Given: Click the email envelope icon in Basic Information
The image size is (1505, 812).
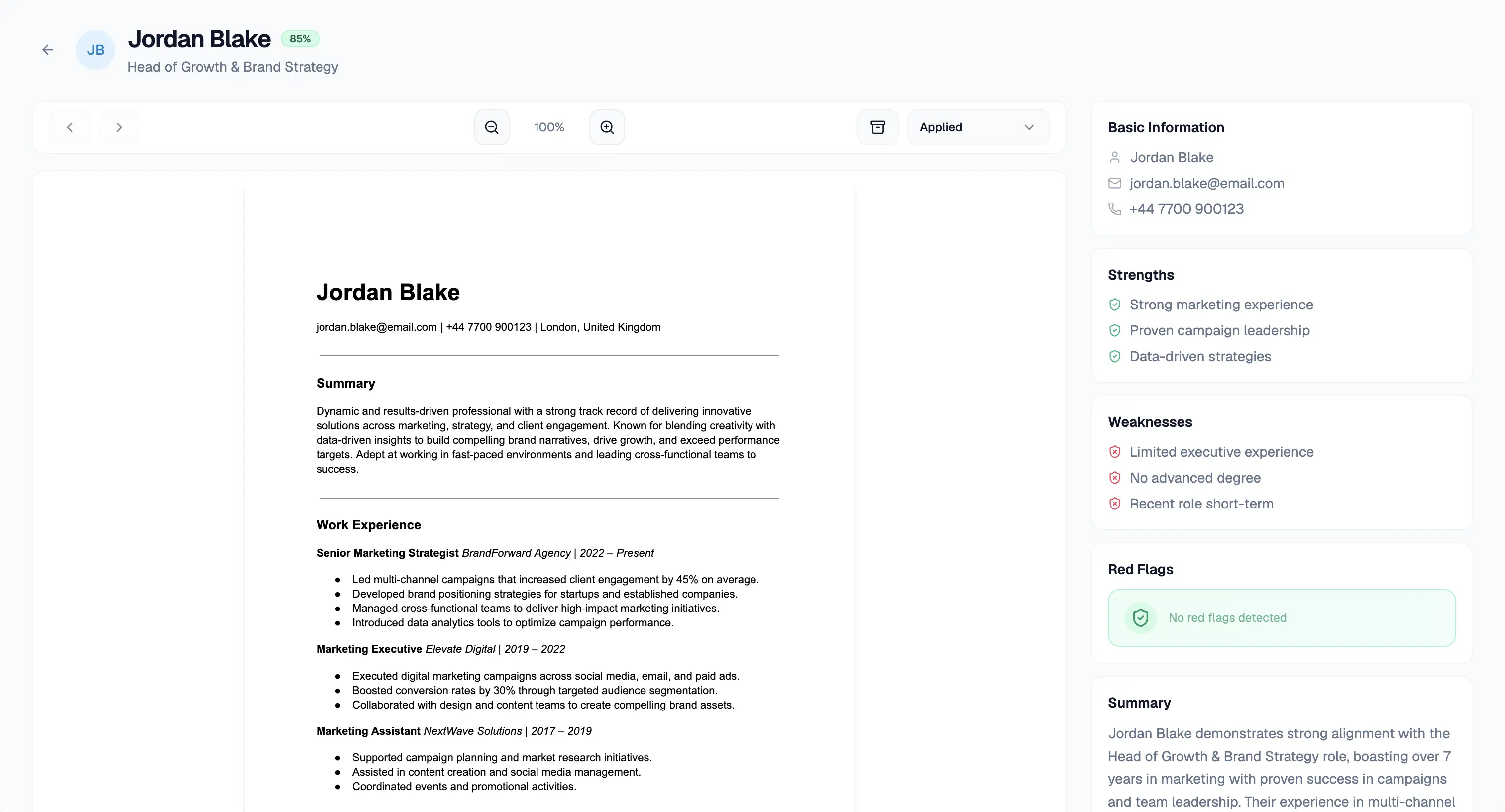Looking at the screenshot, I should tap(1115, 183).
